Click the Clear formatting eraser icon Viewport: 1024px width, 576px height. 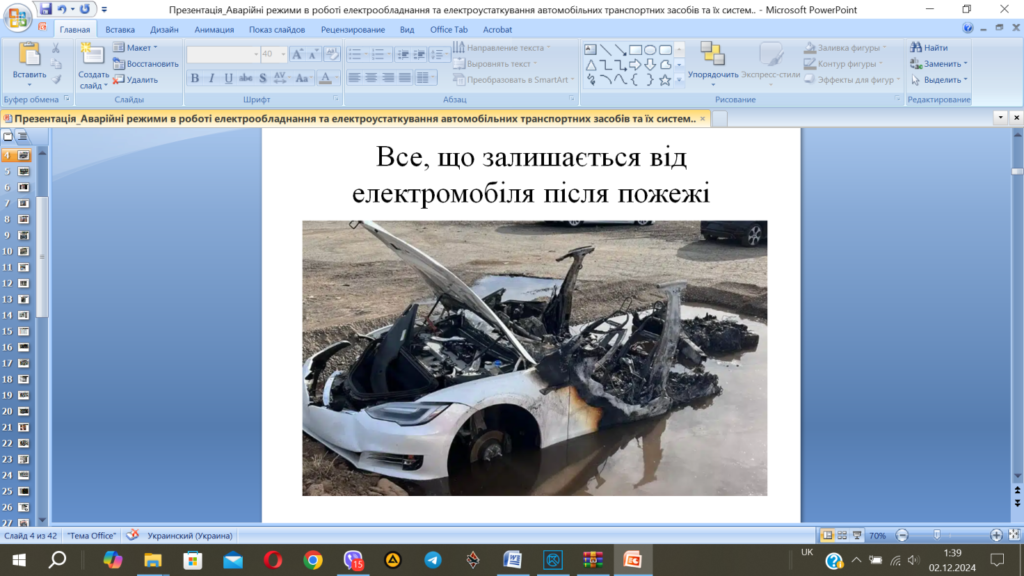pyautogui.click(x=332, y=55)
